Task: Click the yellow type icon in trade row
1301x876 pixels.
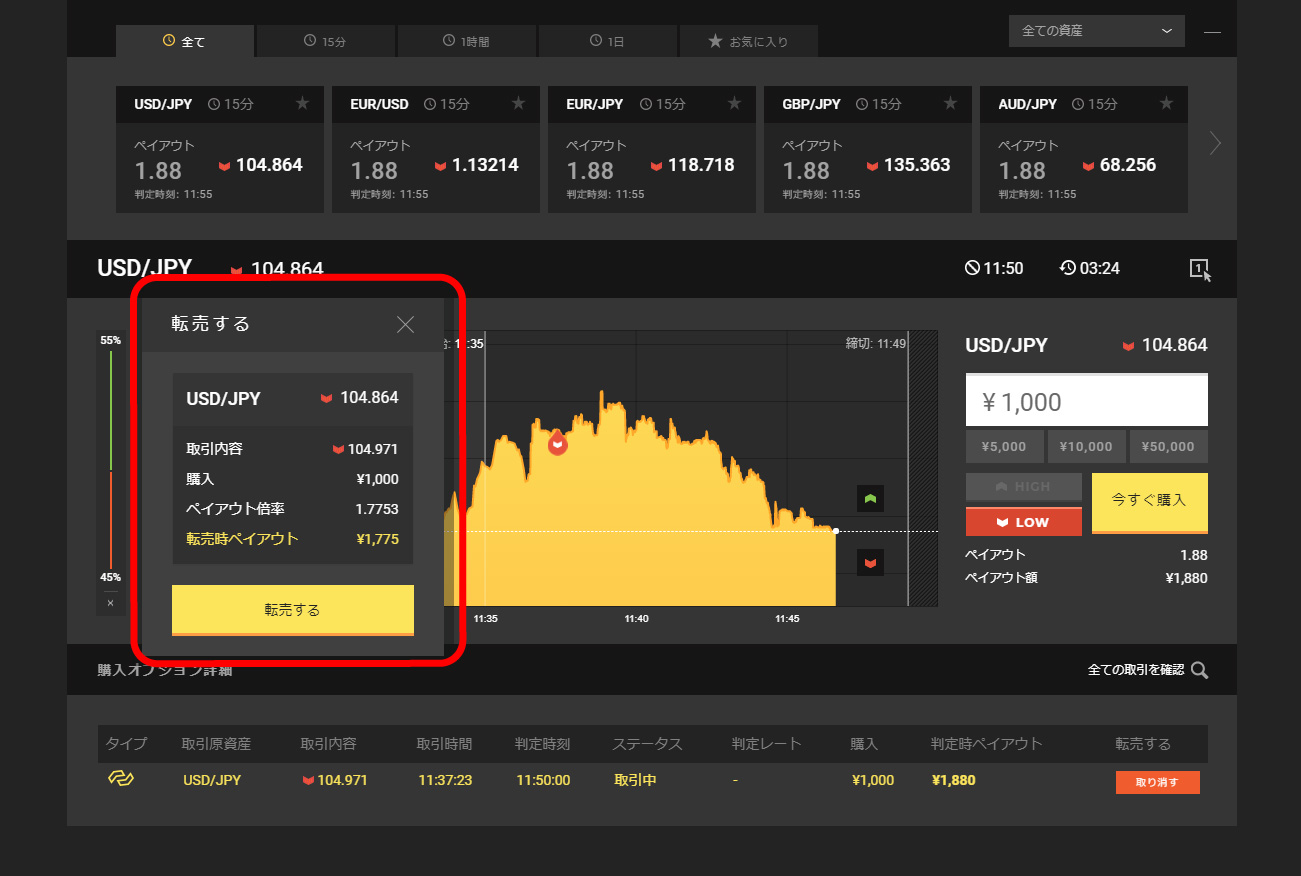Action: tap(121, 779)
